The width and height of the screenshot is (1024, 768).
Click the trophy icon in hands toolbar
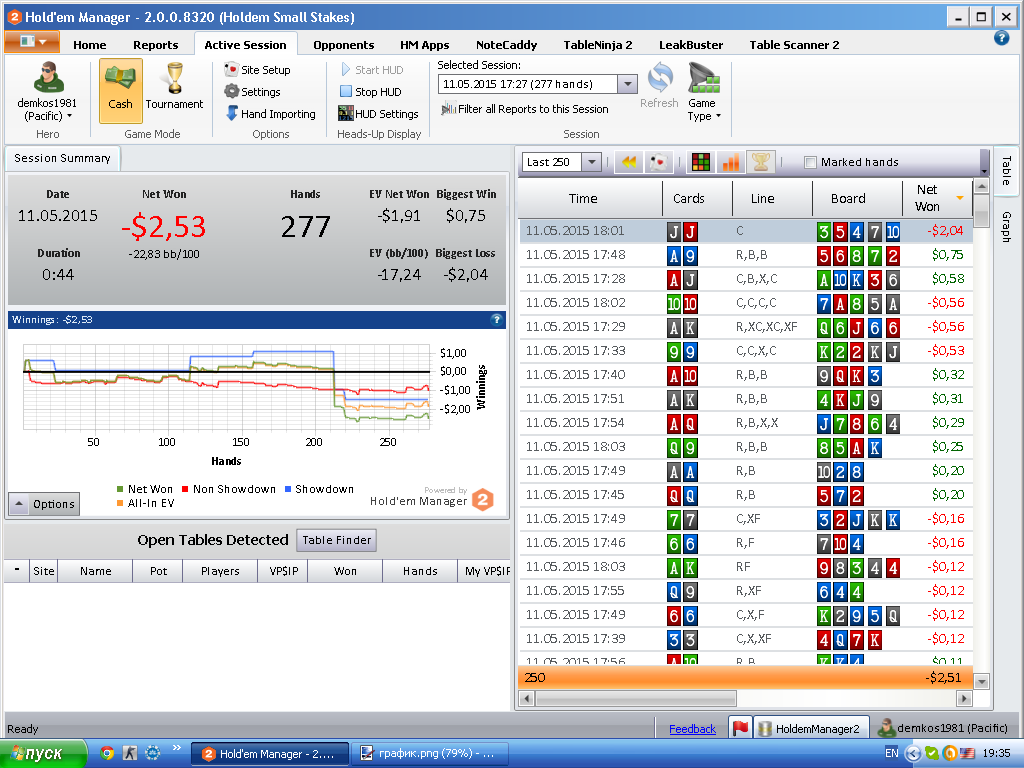coord(761,162)
